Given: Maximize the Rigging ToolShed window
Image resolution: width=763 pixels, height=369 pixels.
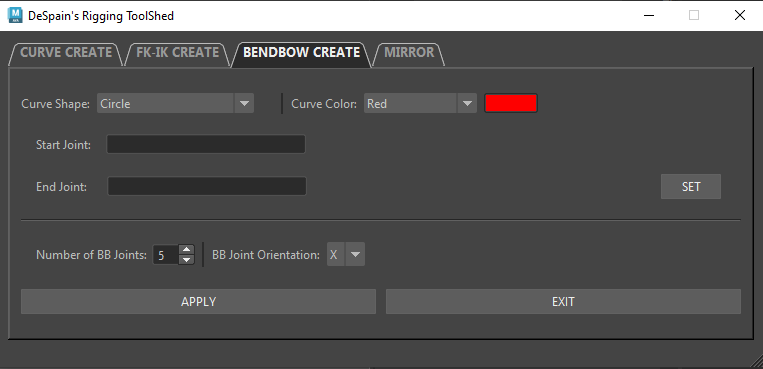Looking at the screenshot, I should tap(694, 16).
